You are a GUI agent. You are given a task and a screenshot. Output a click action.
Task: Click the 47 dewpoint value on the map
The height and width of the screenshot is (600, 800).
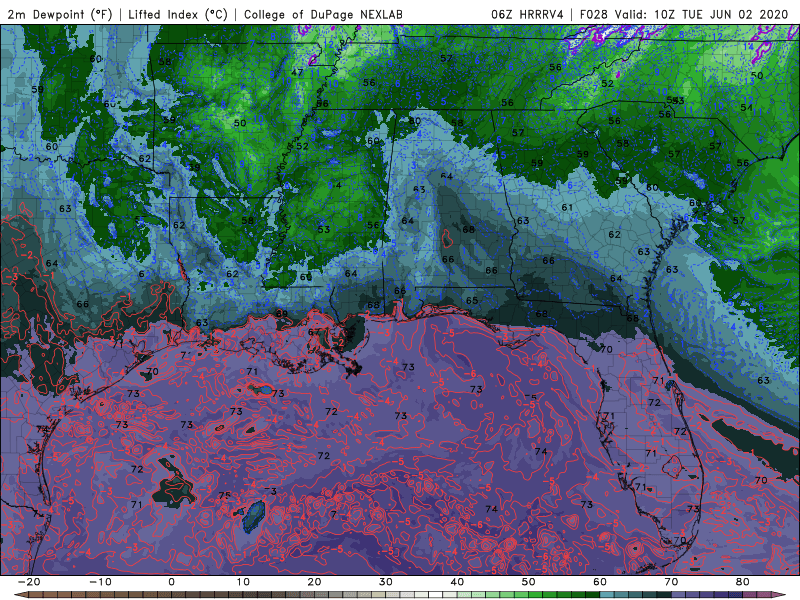pos(297,72)
